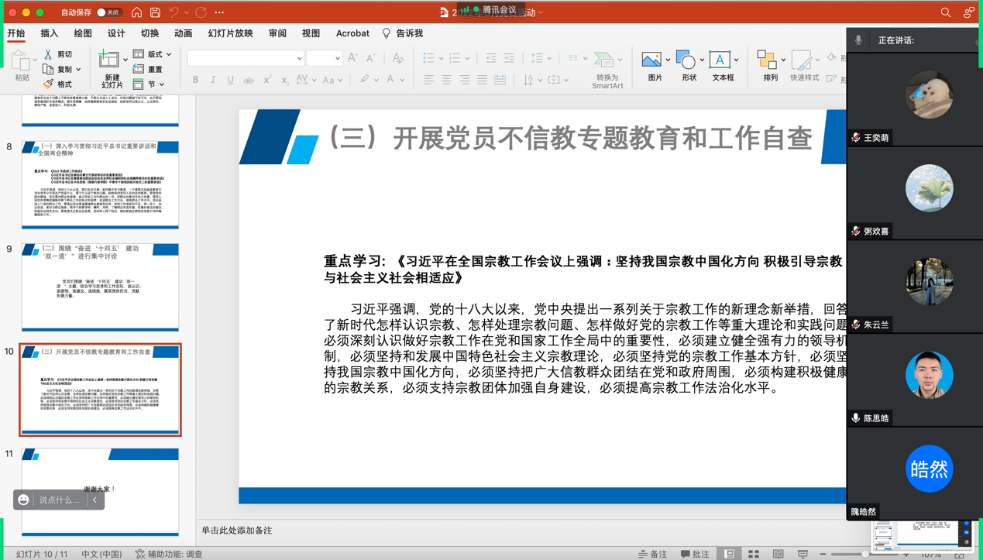This screenshot has height=560, width=983.
Task: Click the 快速样式 (Quick Styles) button
Action: 804,66
